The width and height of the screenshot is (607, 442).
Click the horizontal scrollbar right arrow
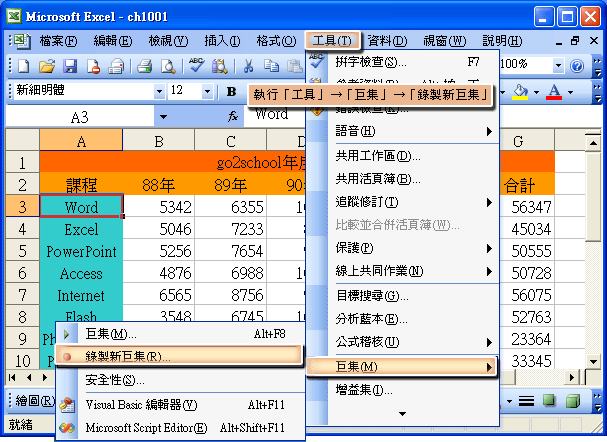(572, 377)
